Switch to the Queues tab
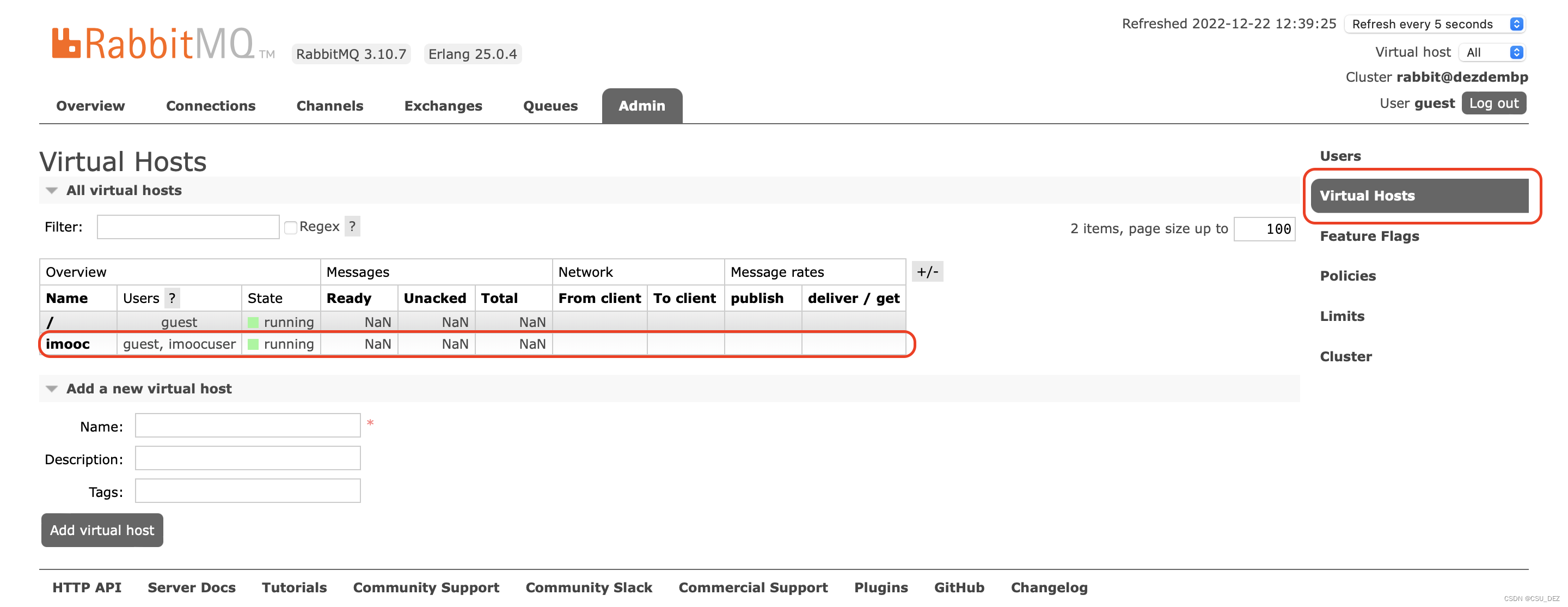The width and height of the screenshot is (1568, 607). pos(550,106)
